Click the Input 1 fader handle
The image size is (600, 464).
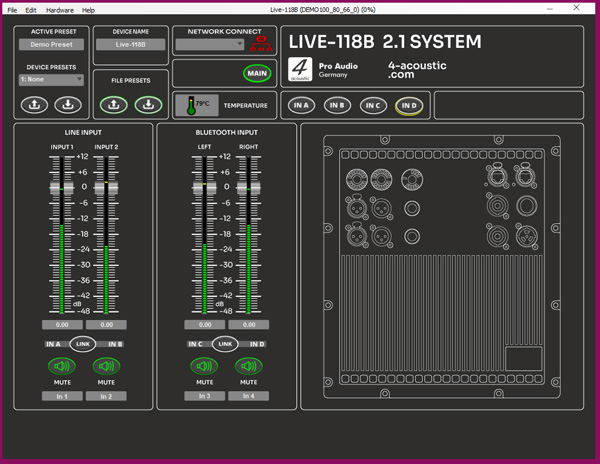(62, 188)
